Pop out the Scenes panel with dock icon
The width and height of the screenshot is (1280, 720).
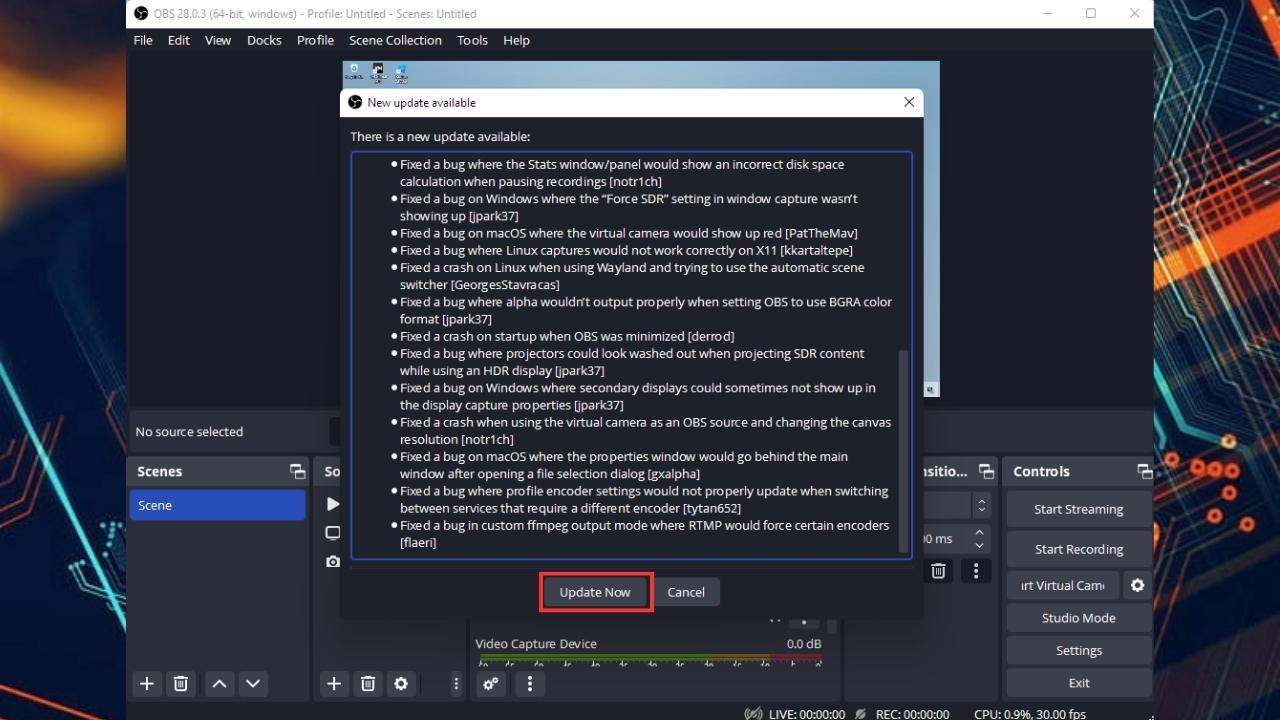(297, 470)
